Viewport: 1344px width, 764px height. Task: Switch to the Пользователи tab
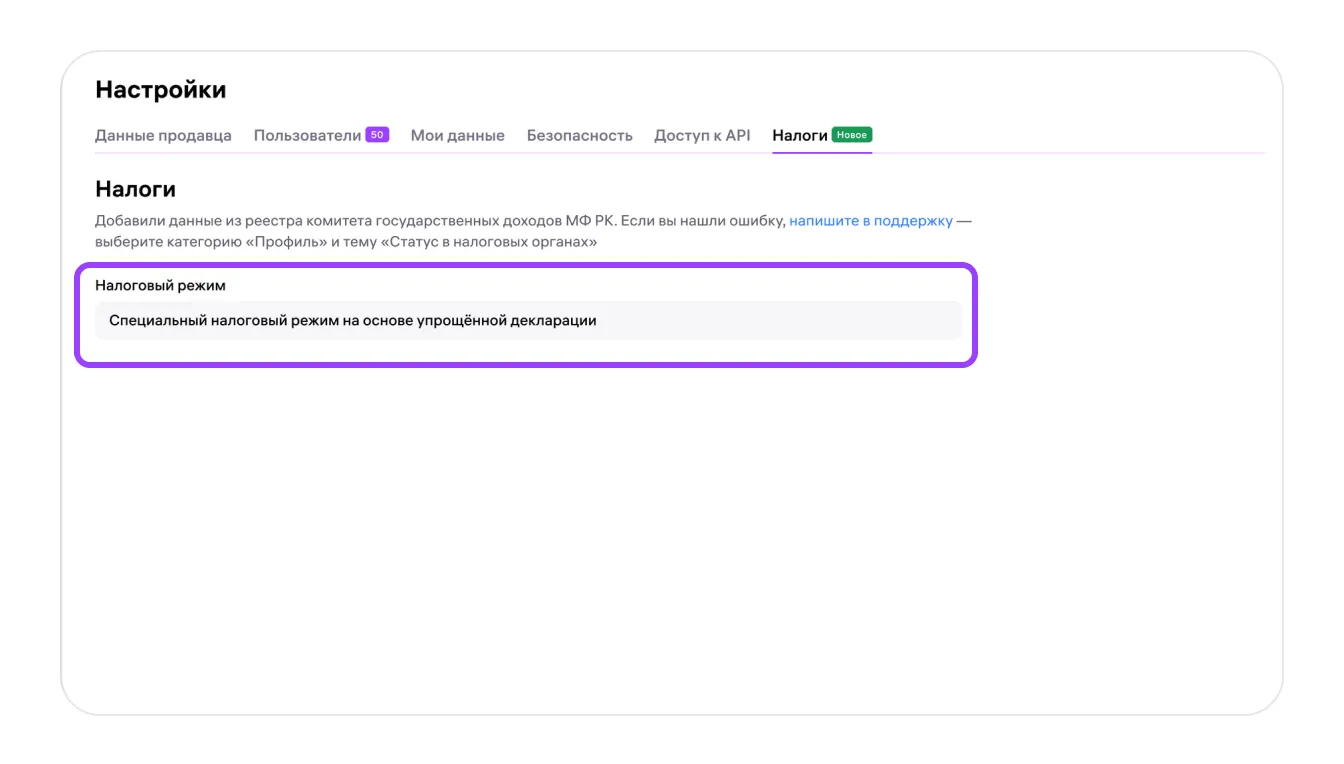pos(307,135)
